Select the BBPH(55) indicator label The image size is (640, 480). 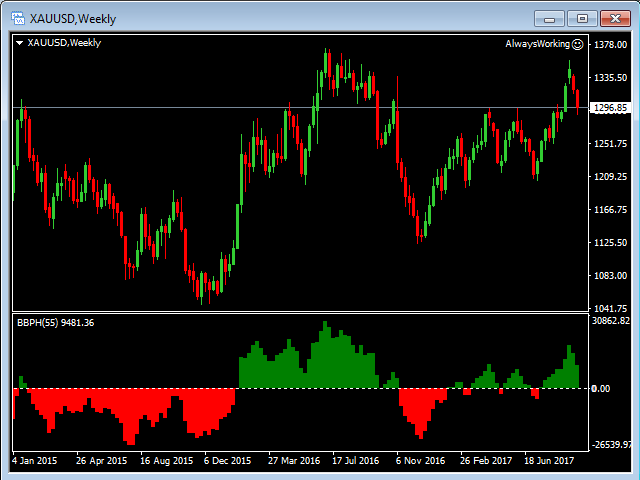(51, 322)
